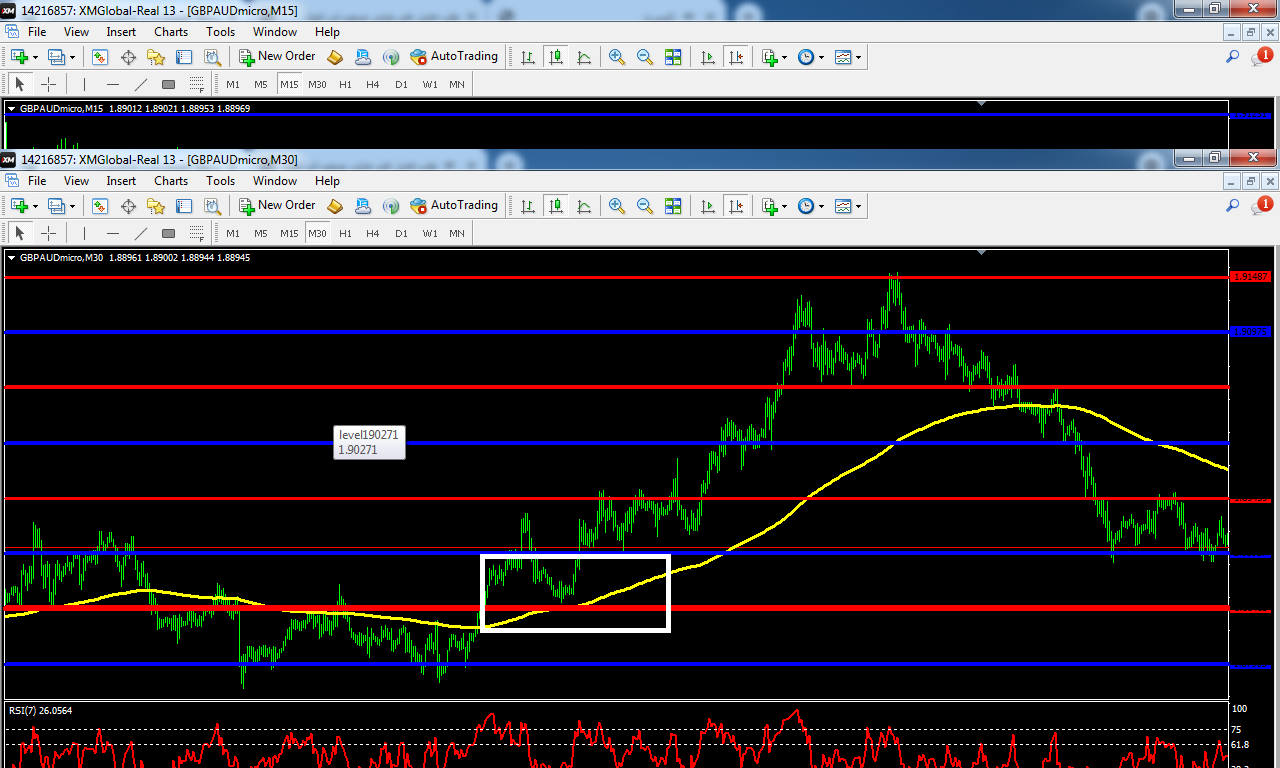The image size is (1280, 768).
Task: Switch timeframe to H4 in the M30 window
Action: click(x=373, y=233)
